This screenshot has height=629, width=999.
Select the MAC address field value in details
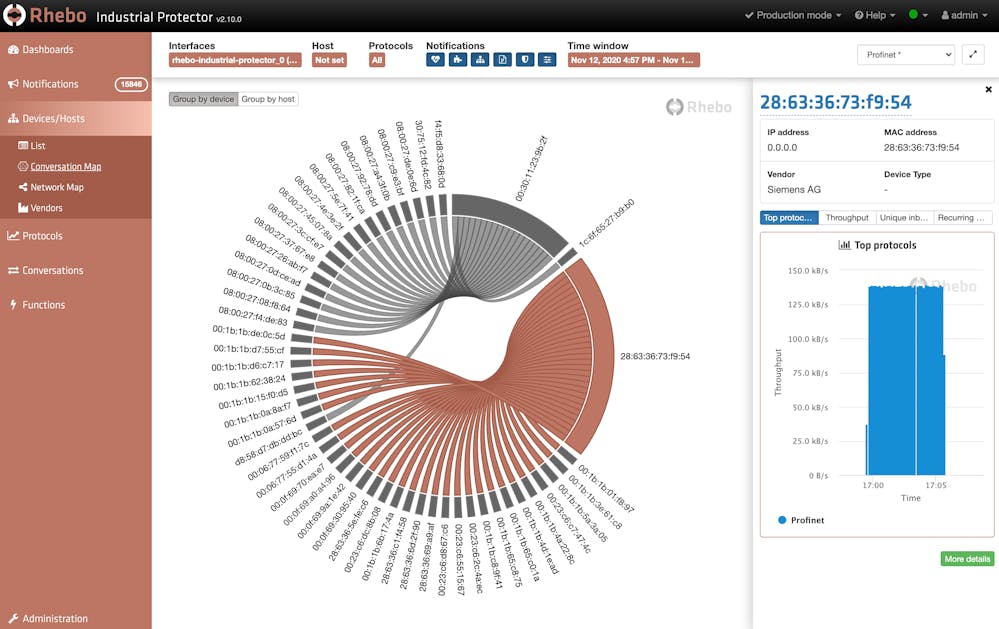coord(921,148)
